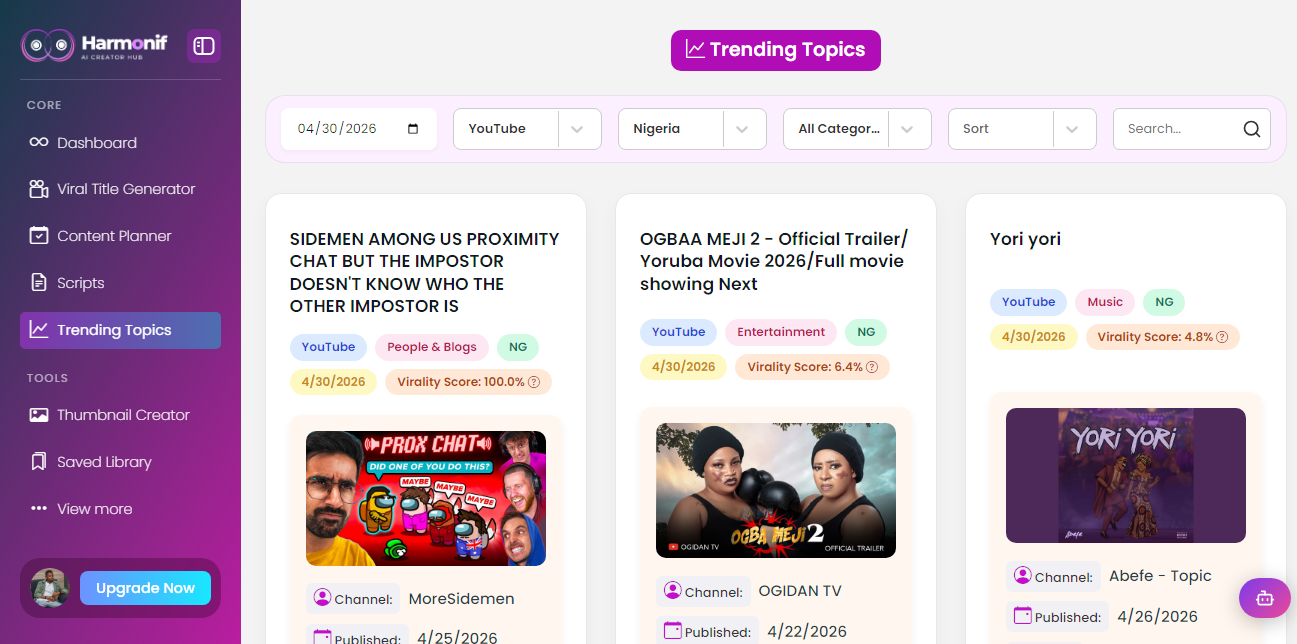Viewport: 1297px width, 644px height.
Task: Click the chevron arrow on Sort dropdown
Action: coord(1072,130)
